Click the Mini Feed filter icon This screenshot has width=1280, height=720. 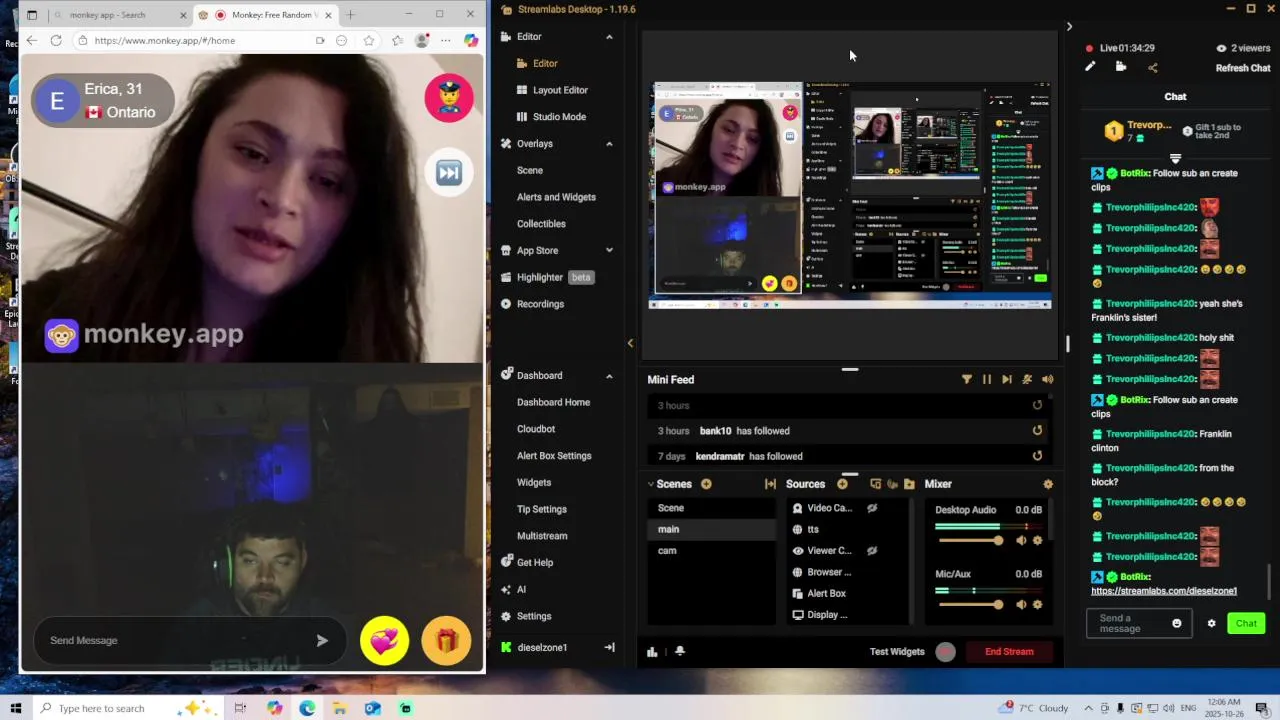(x=966, y=379)
